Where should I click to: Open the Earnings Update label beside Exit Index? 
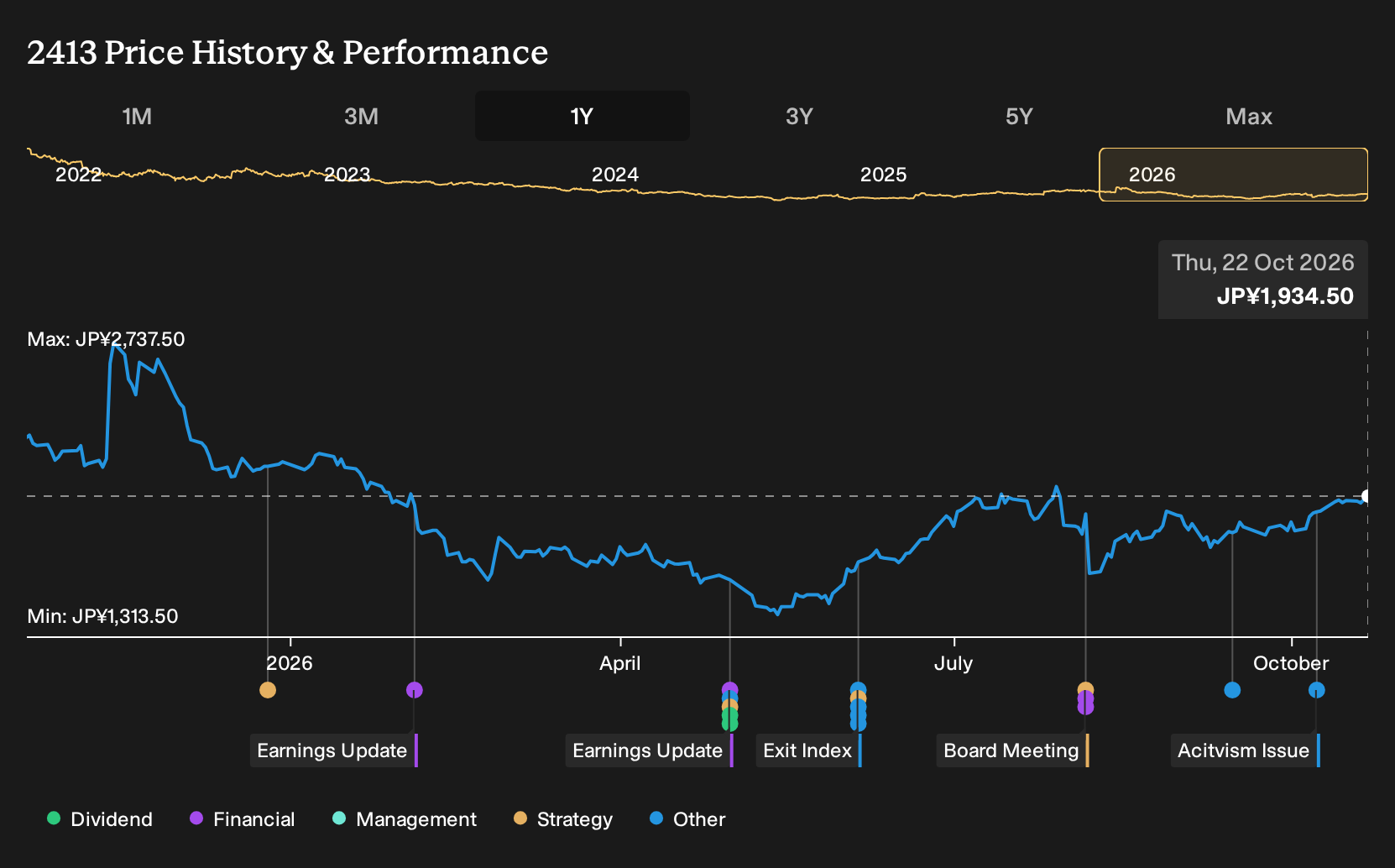tap(650, 750)
